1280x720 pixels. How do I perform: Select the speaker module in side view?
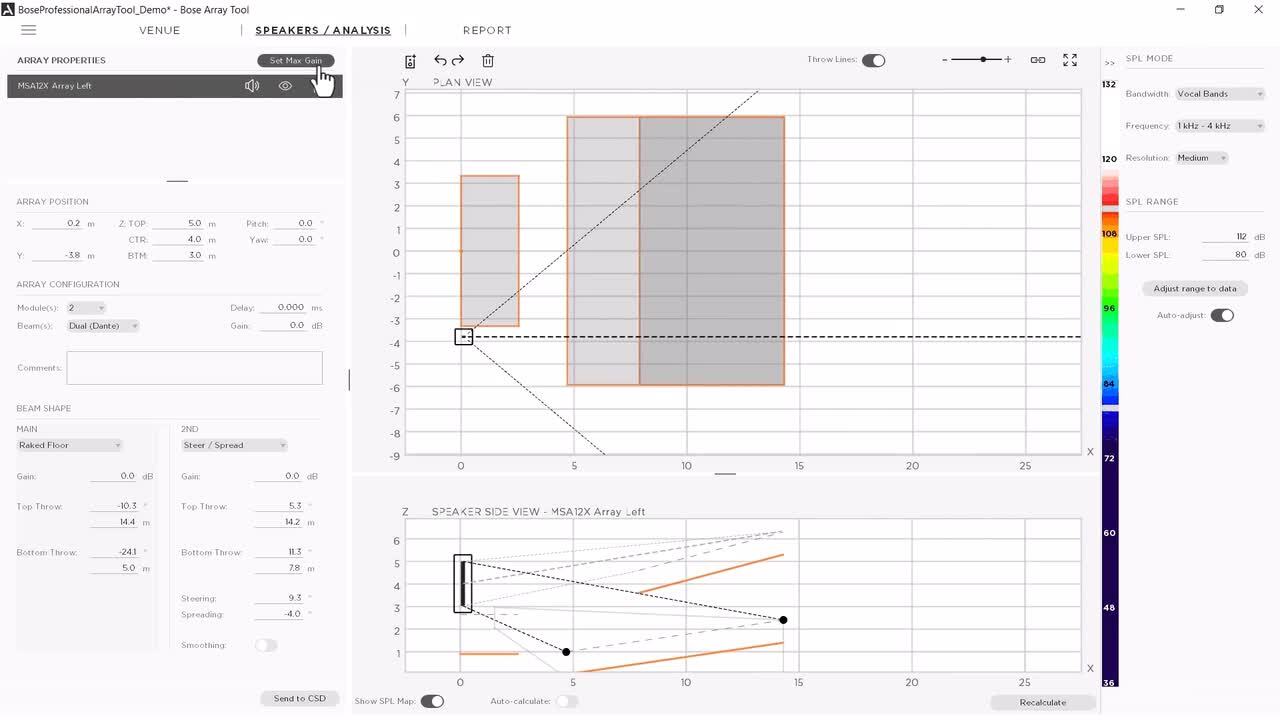pyautogui.click(x=462, y=584)
